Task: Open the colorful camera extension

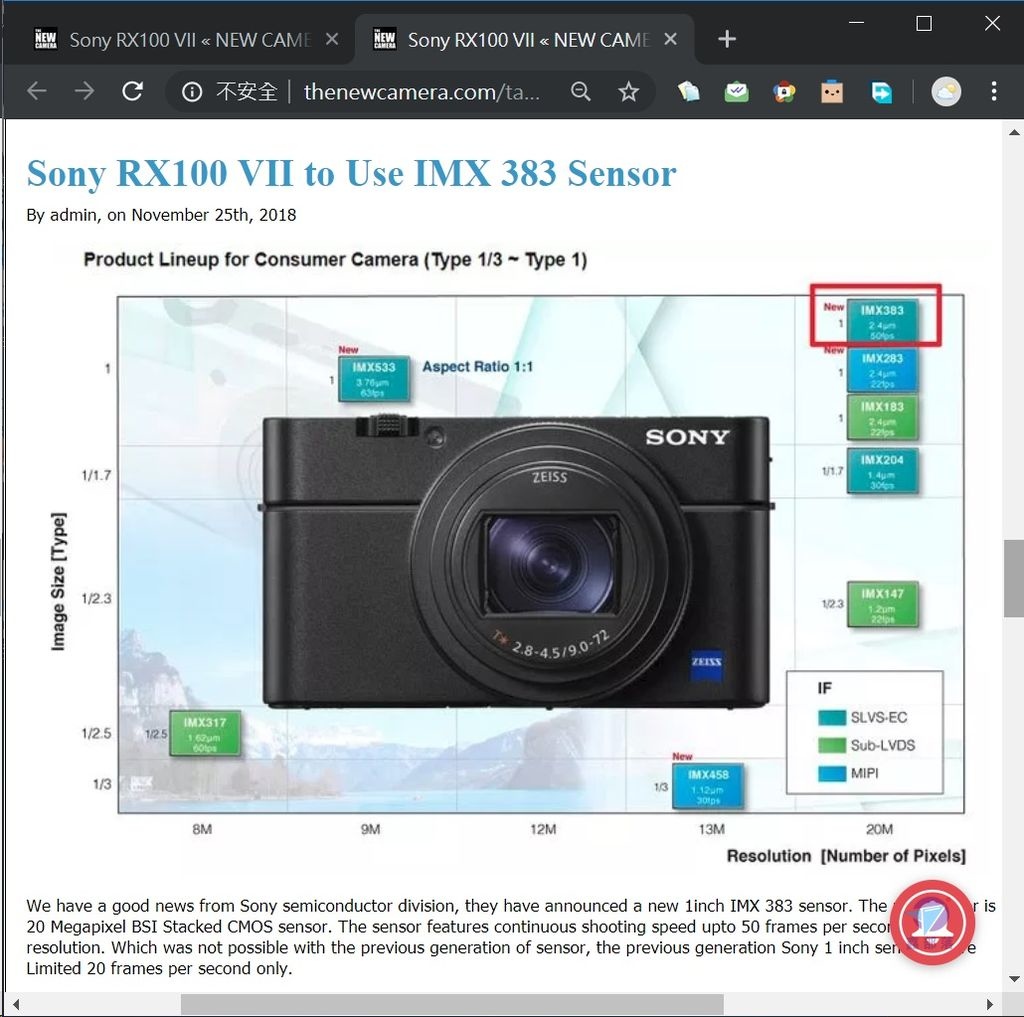Action: point(784,91)
